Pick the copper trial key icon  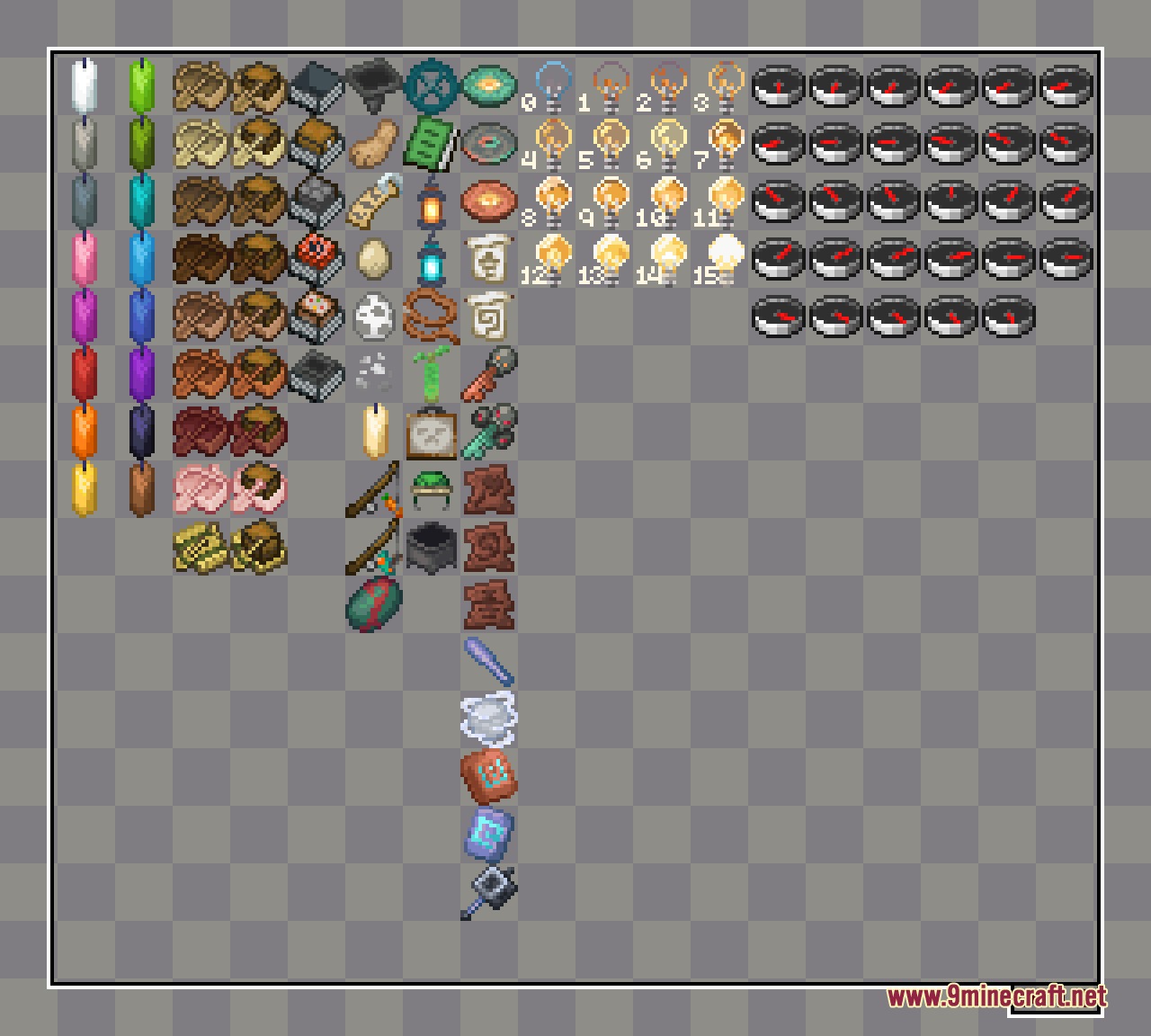pos(490,372)
